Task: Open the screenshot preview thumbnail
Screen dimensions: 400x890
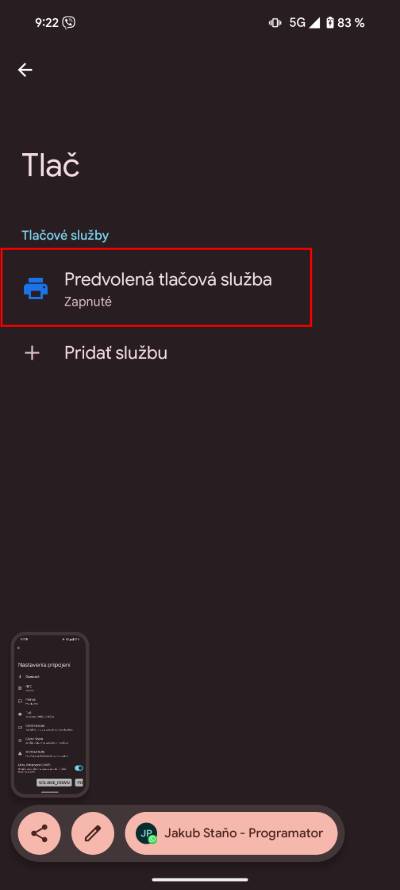Action: tap(50, 715)
